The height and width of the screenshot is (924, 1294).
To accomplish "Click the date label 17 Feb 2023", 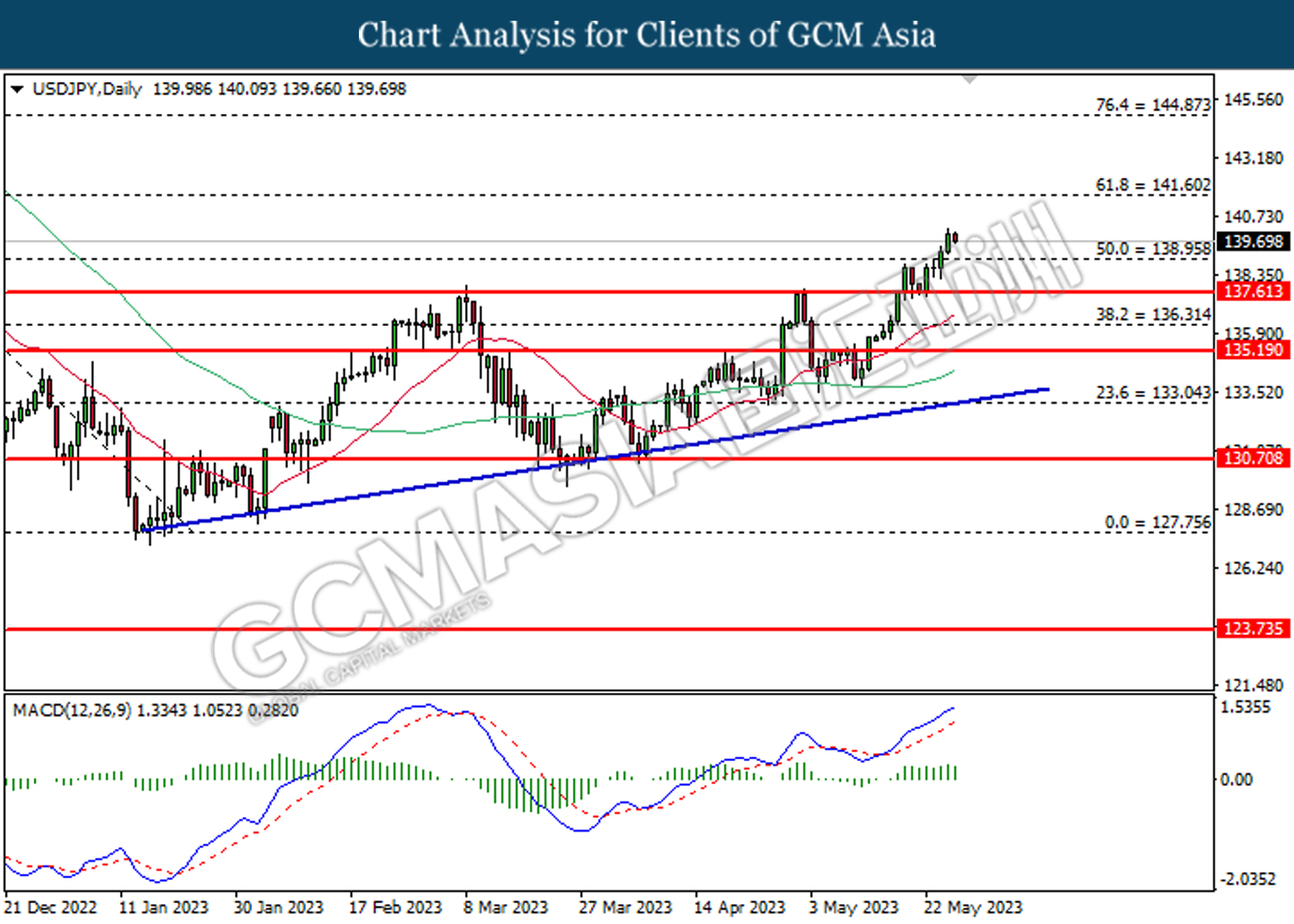I will (x=395, y=908).
